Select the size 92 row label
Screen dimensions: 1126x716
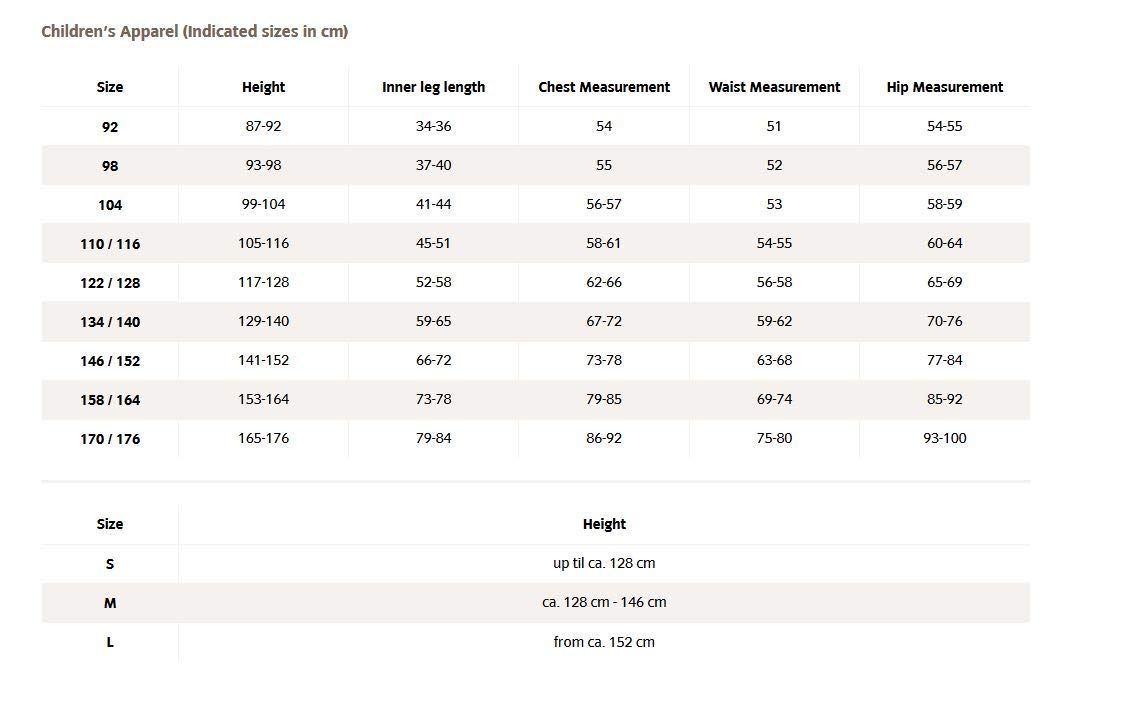tap(110, 127)
